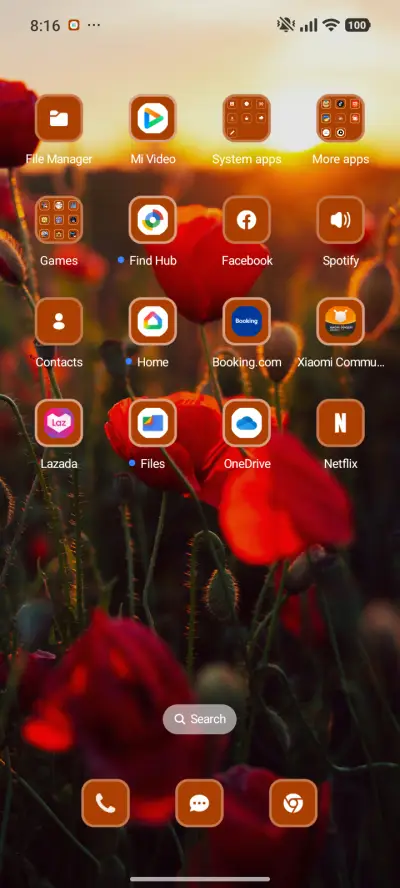This screenshot has width=400, height=888.
Task: Launch Chrome browser from dock
Action: coord(293,803)
